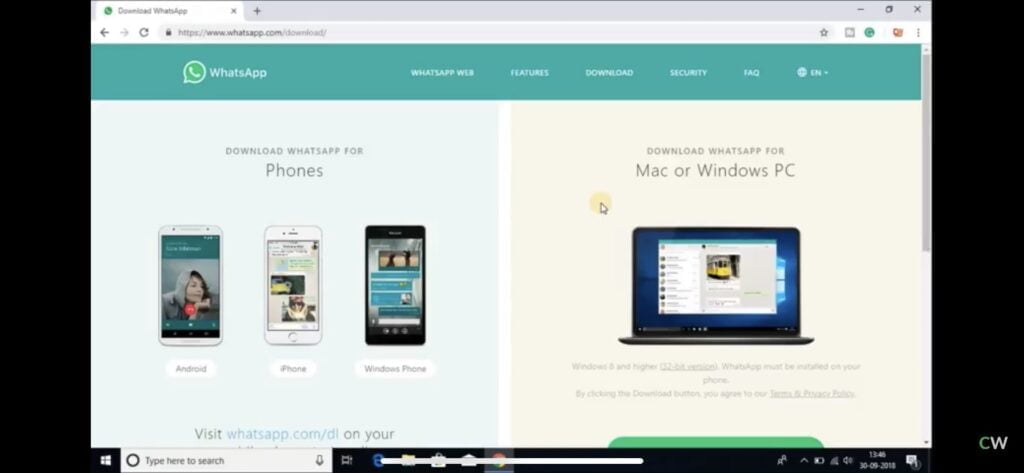Screen dimensions: 1024x473
Task: Select the Download WhatsApp browser tab
Action: click(x=170, y=11)
